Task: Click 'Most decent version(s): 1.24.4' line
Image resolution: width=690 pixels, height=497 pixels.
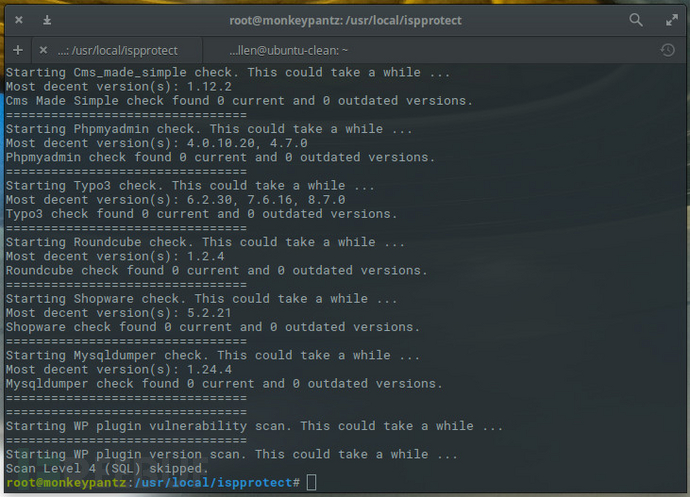Action: [118, 369]
